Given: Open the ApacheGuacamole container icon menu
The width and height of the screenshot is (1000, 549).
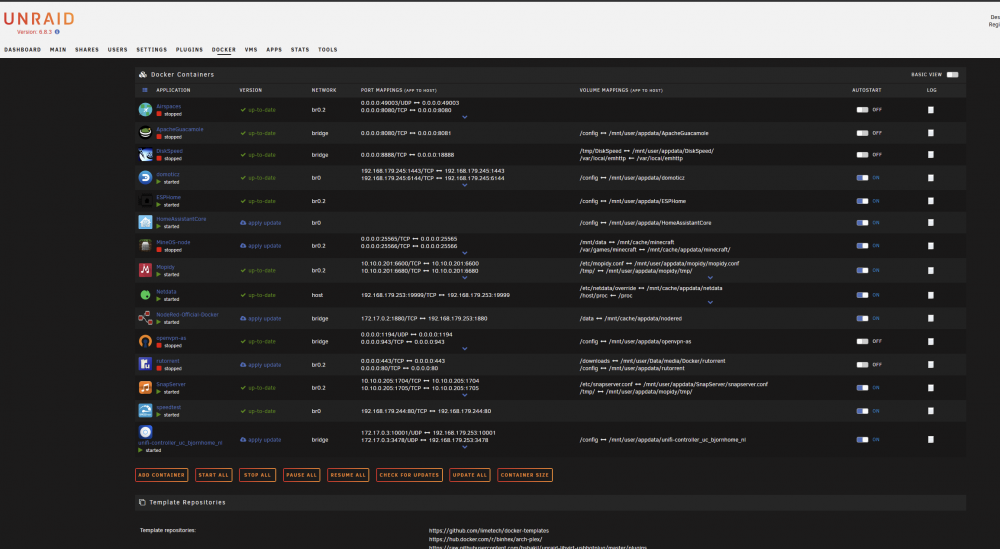Looking at the screenshot, I should (145, 133).
